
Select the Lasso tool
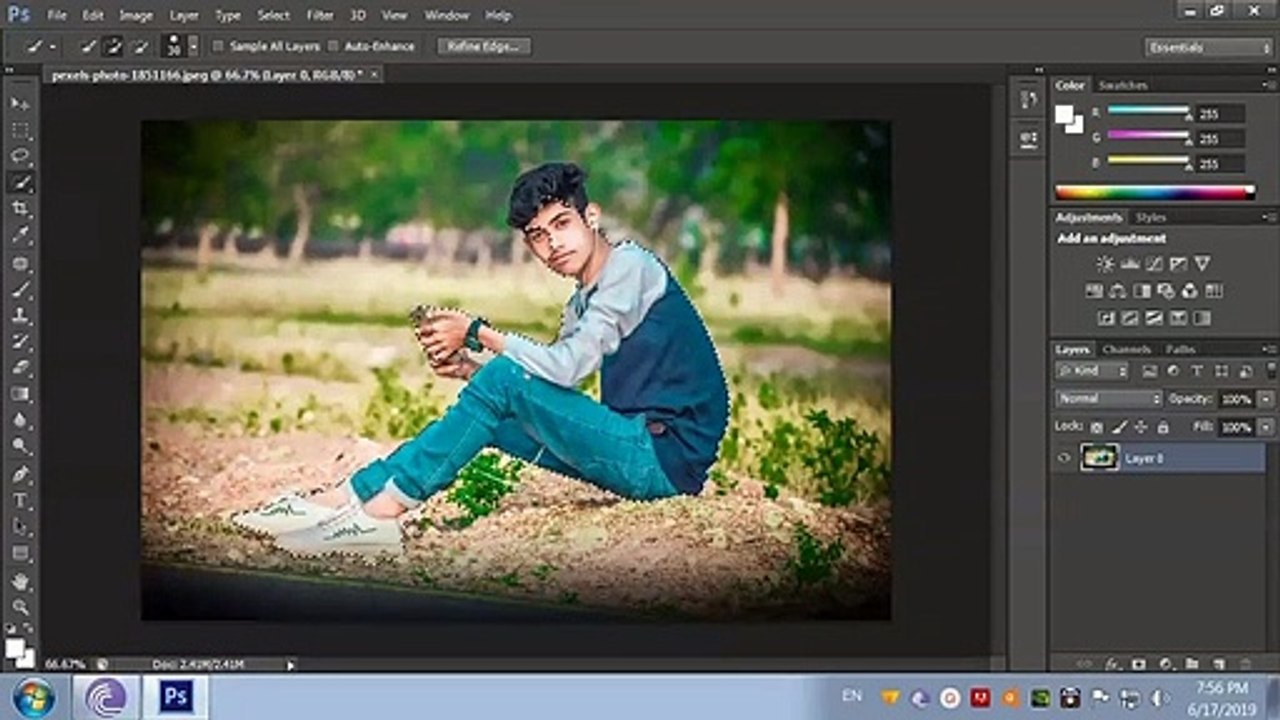[20, 156]
